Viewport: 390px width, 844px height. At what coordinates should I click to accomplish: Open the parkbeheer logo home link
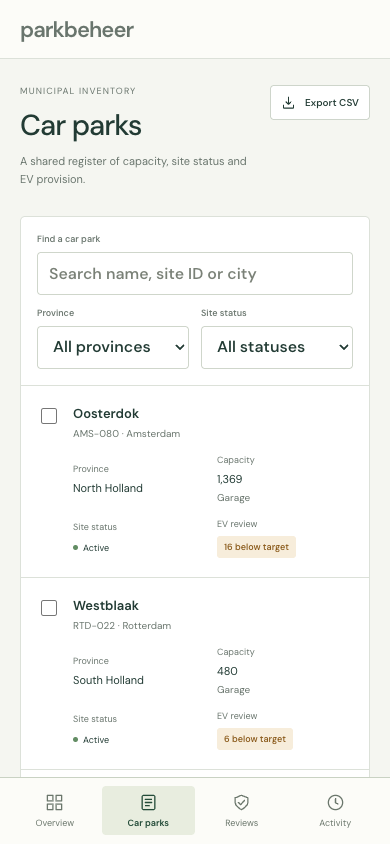click(77, 30)
